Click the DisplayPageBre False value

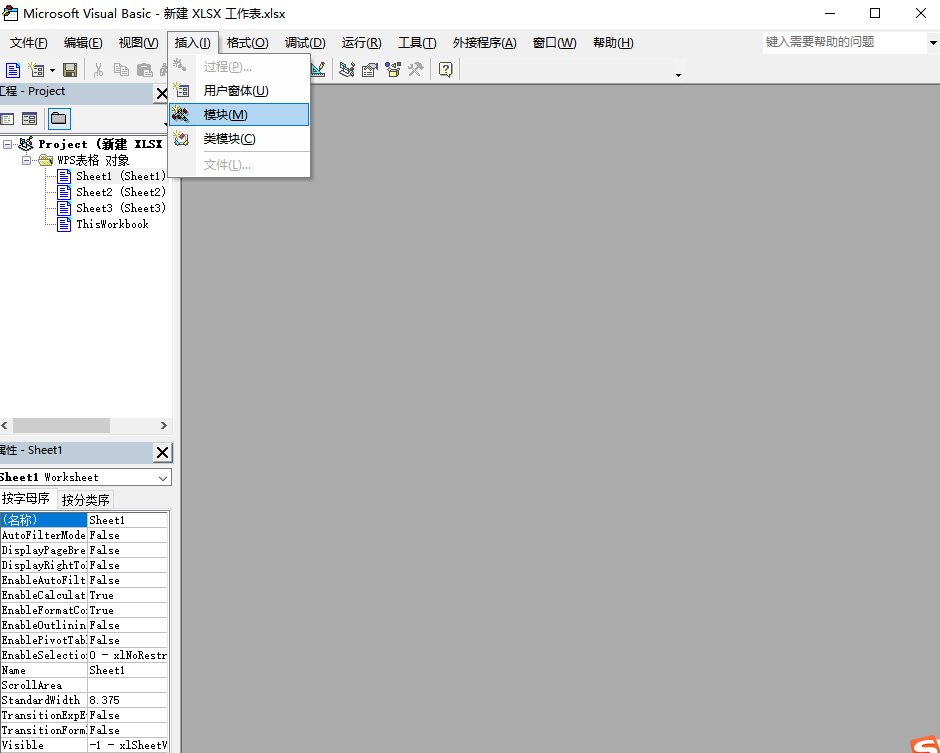tap(127, 550)
